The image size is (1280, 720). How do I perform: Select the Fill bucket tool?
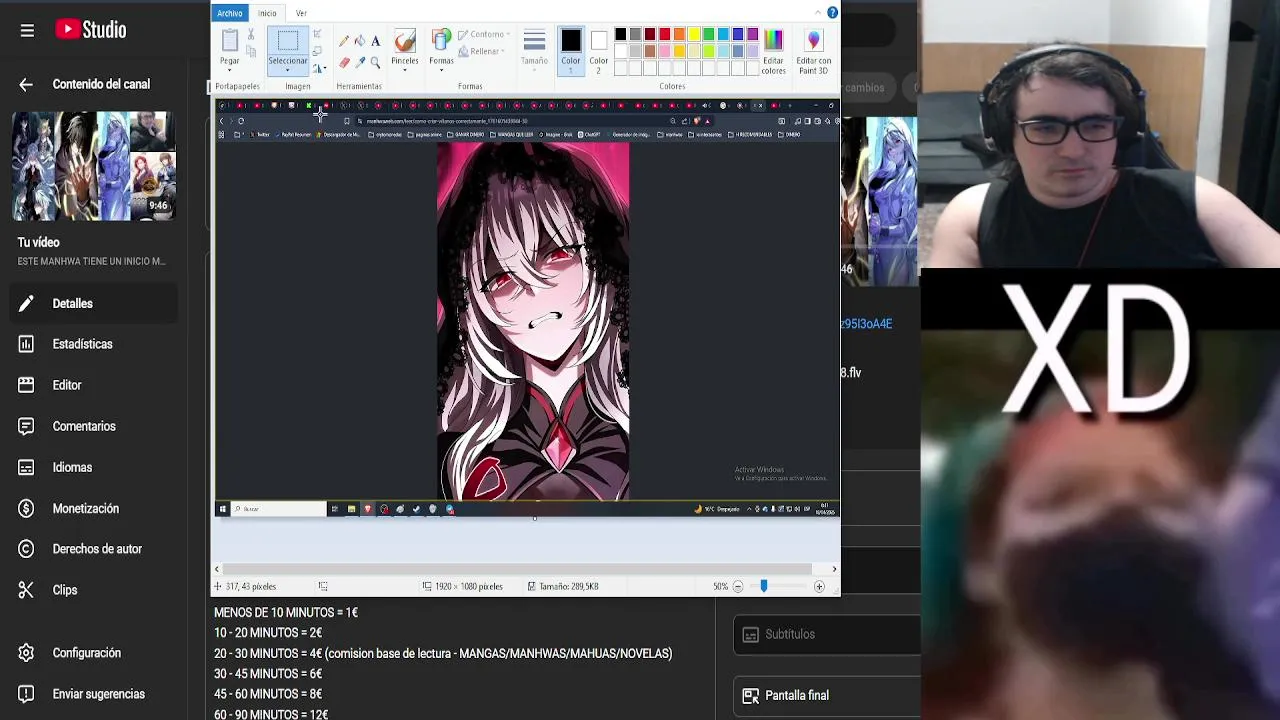(x=360, y=41)
